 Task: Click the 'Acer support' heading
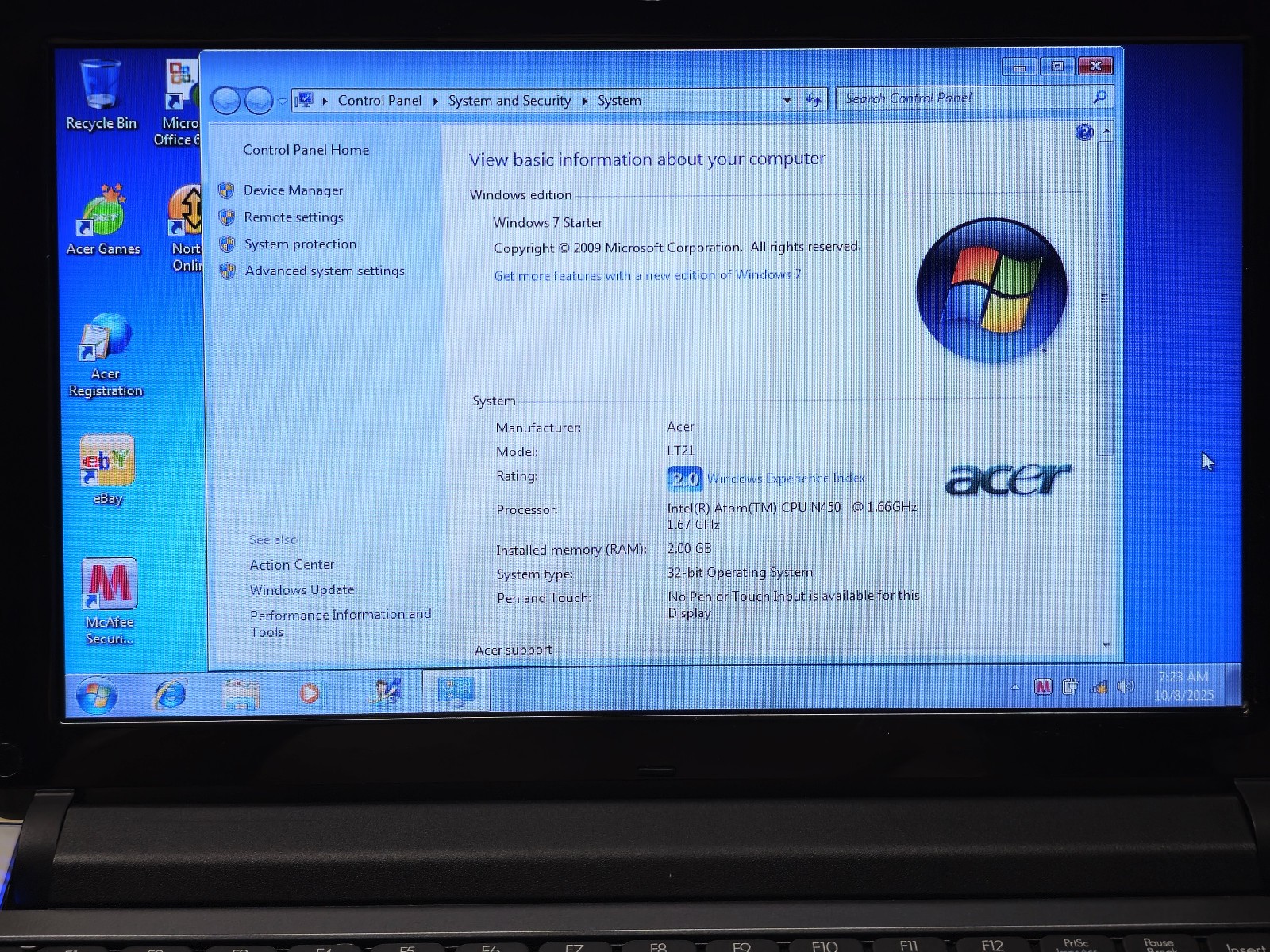tap(513, 650)
